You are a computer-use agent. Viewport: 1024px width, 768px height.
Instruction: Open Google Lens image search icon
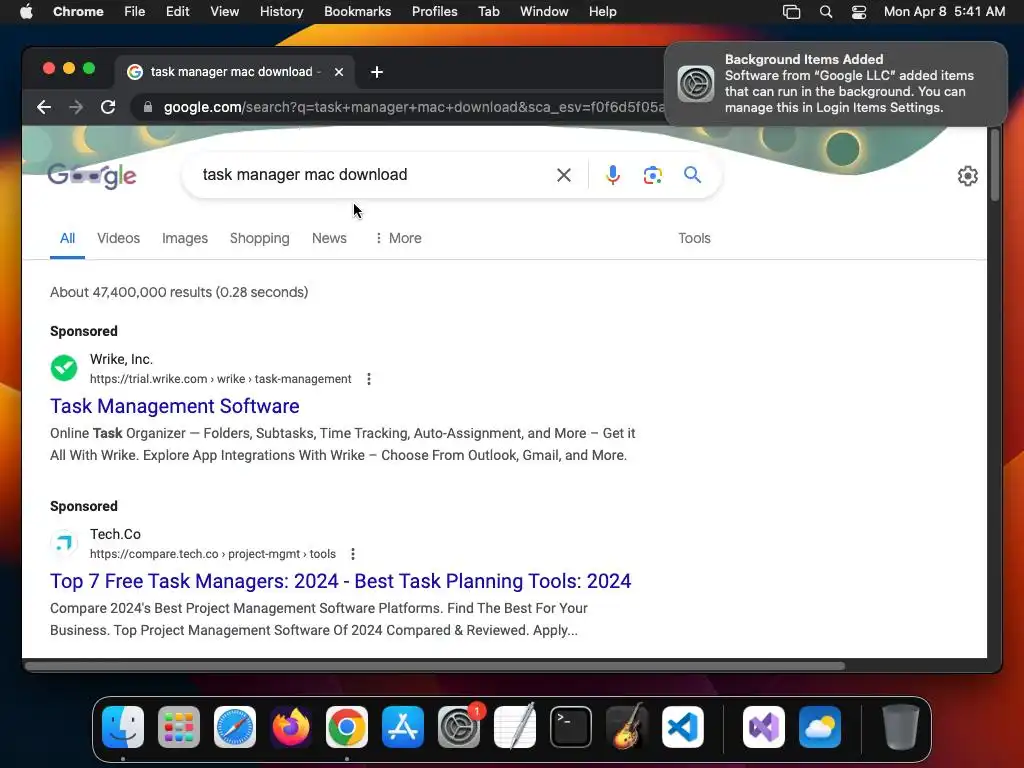click(652, 175)
